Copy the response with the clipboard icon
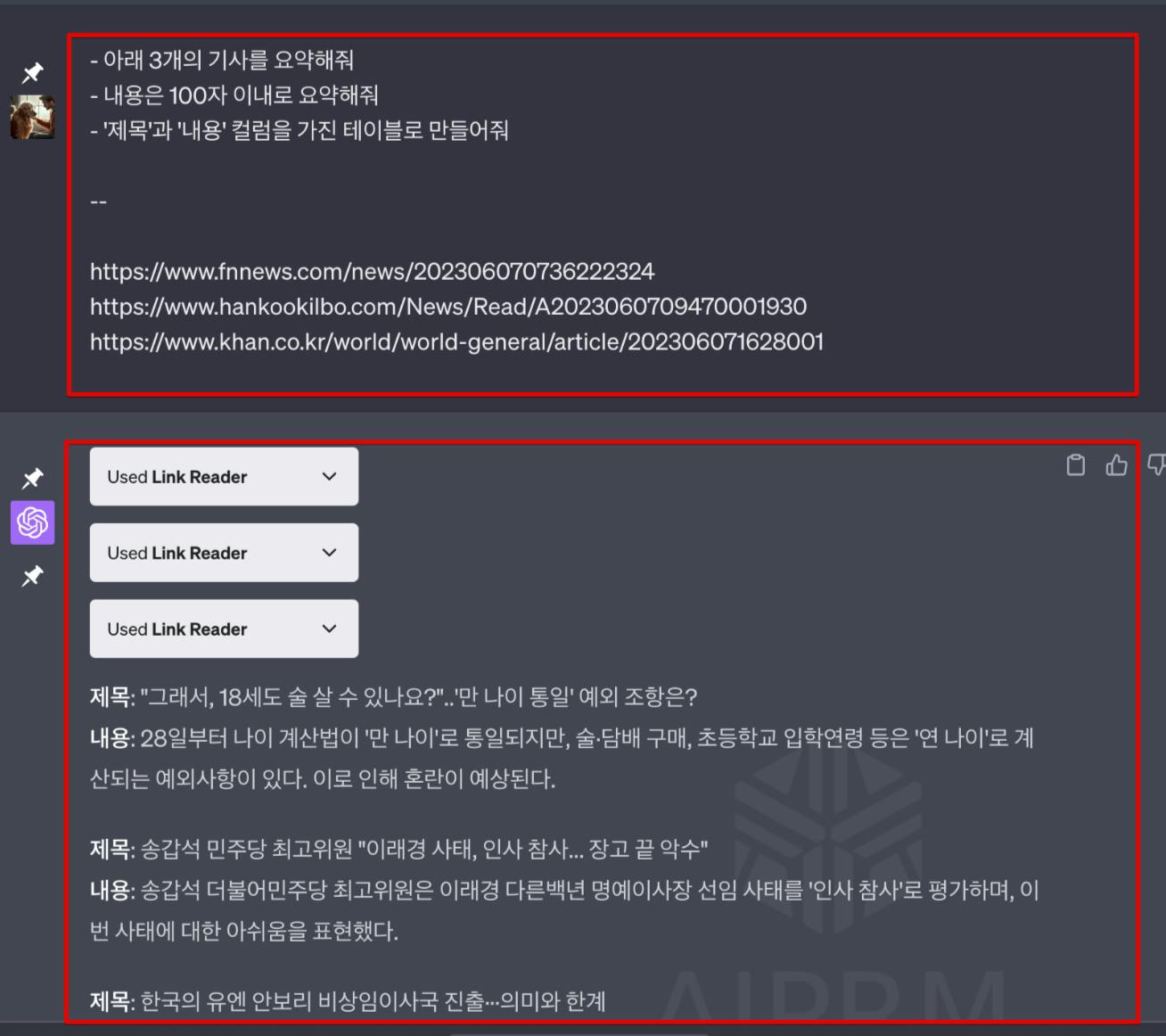The image size is (1166, 1036). (1076, 465)
